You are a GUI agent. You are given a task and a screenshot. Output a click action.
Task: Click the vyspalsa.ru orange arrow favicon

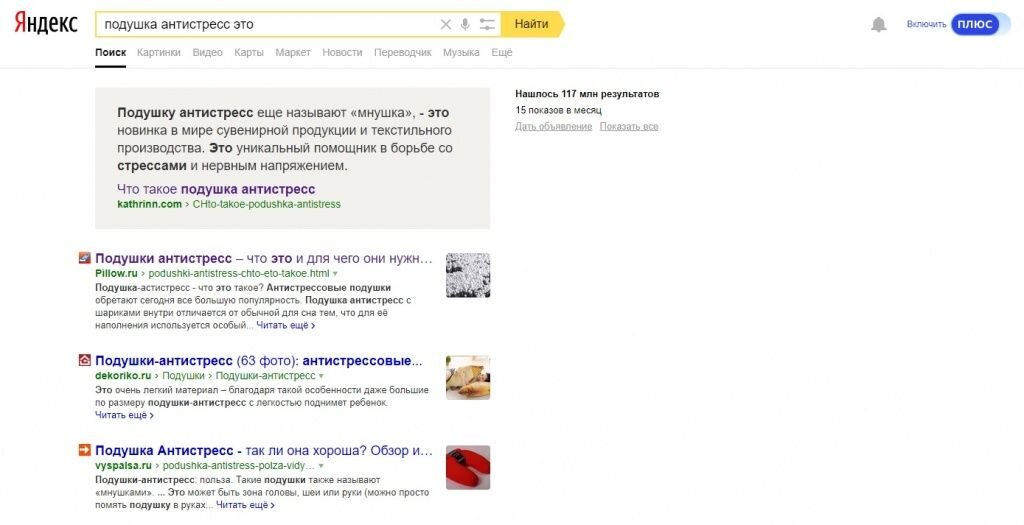(85, 450)
